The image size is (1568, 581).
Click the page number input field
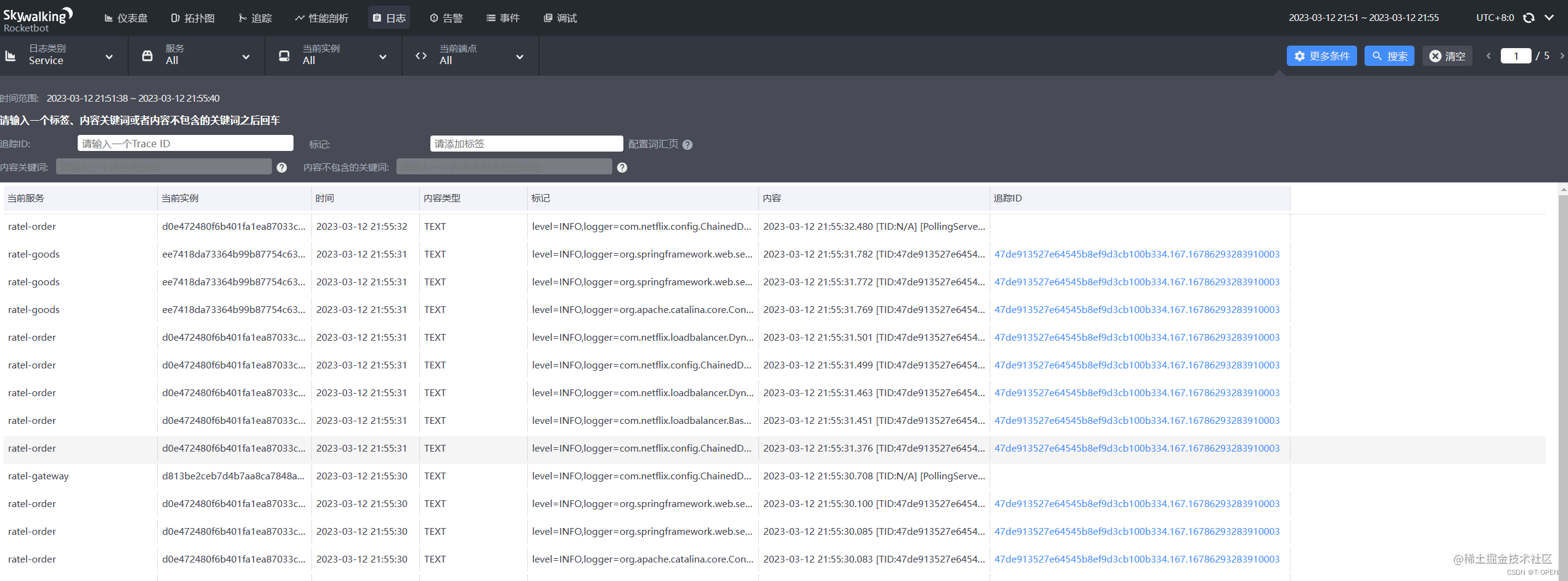(x=1516, y=56)
